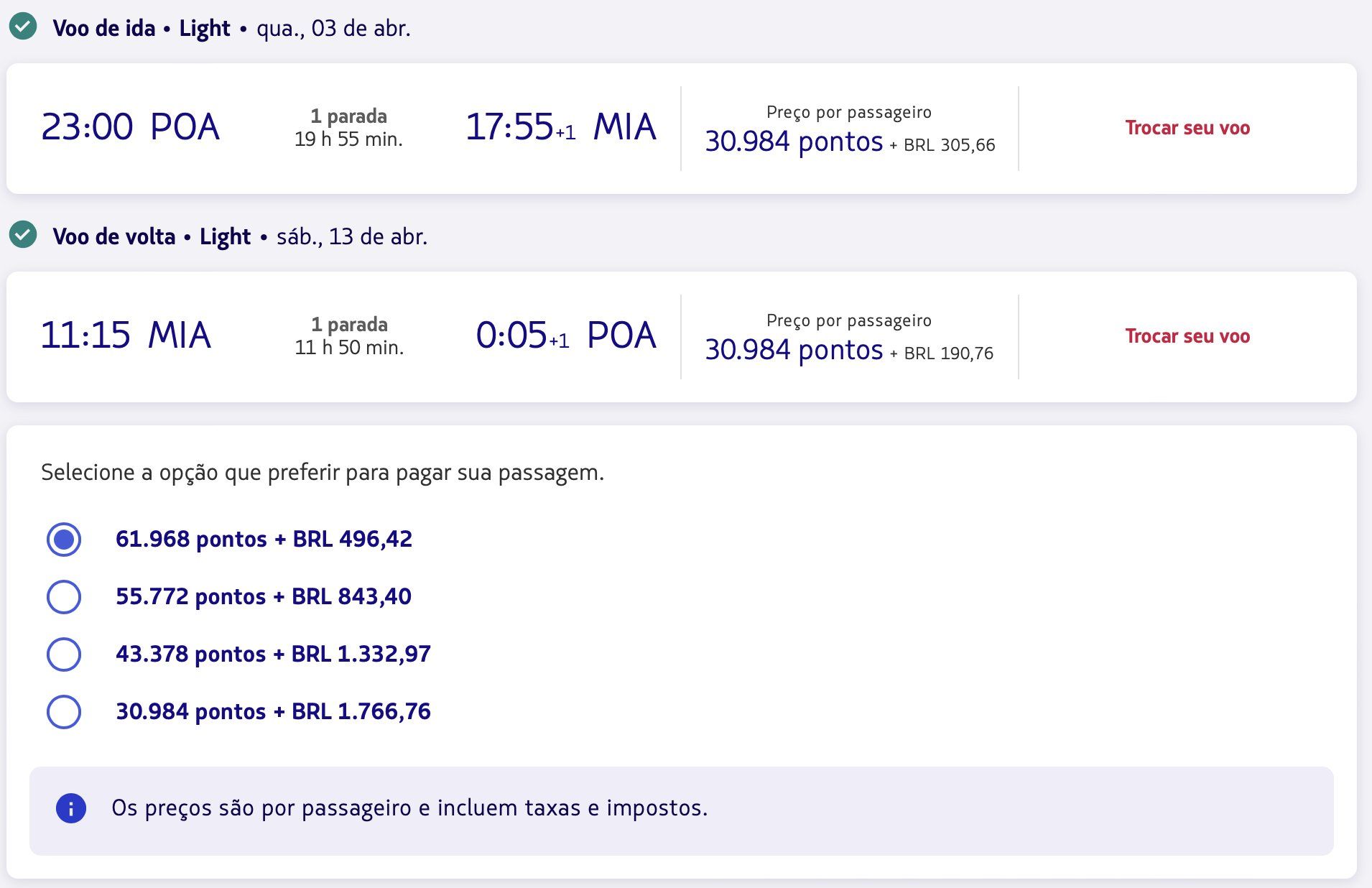Choose the 55.772 pontos + BRL 843,40 radio

coord(64,597)
